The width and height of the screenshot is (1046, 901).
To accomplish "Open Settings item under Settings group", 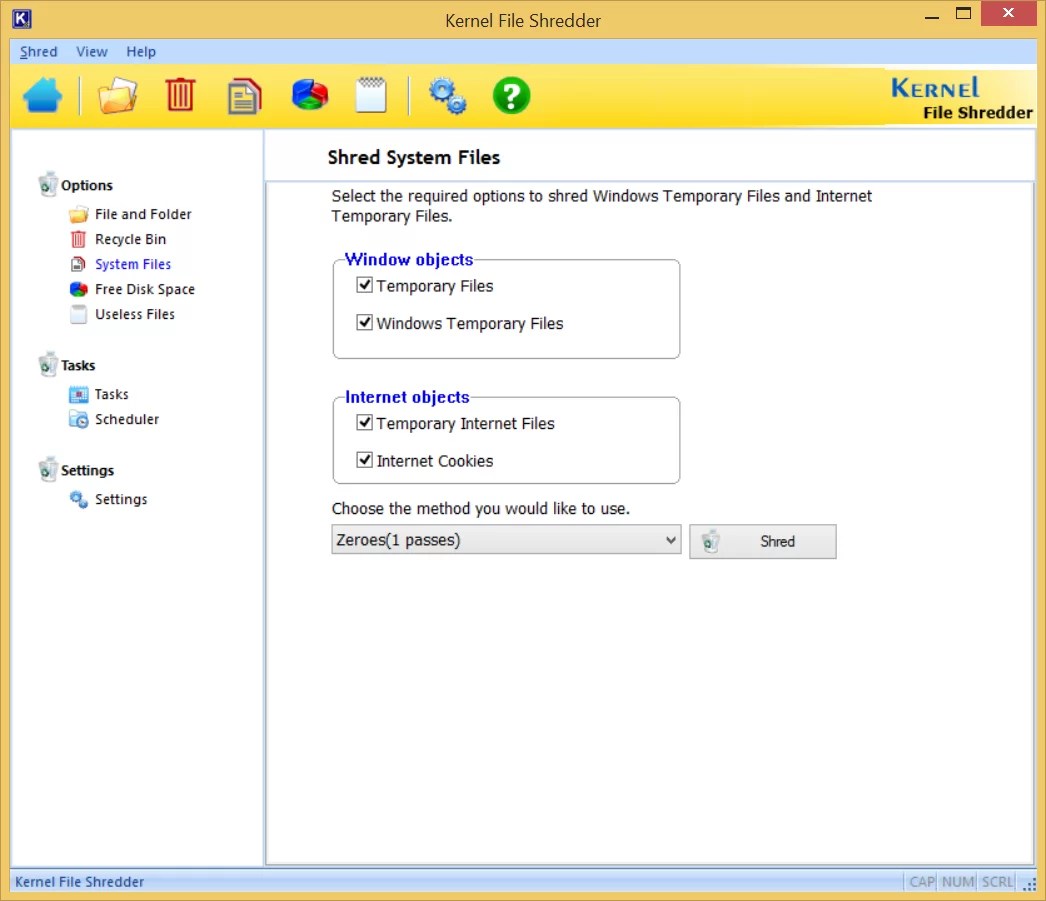I will pos(121,500).
